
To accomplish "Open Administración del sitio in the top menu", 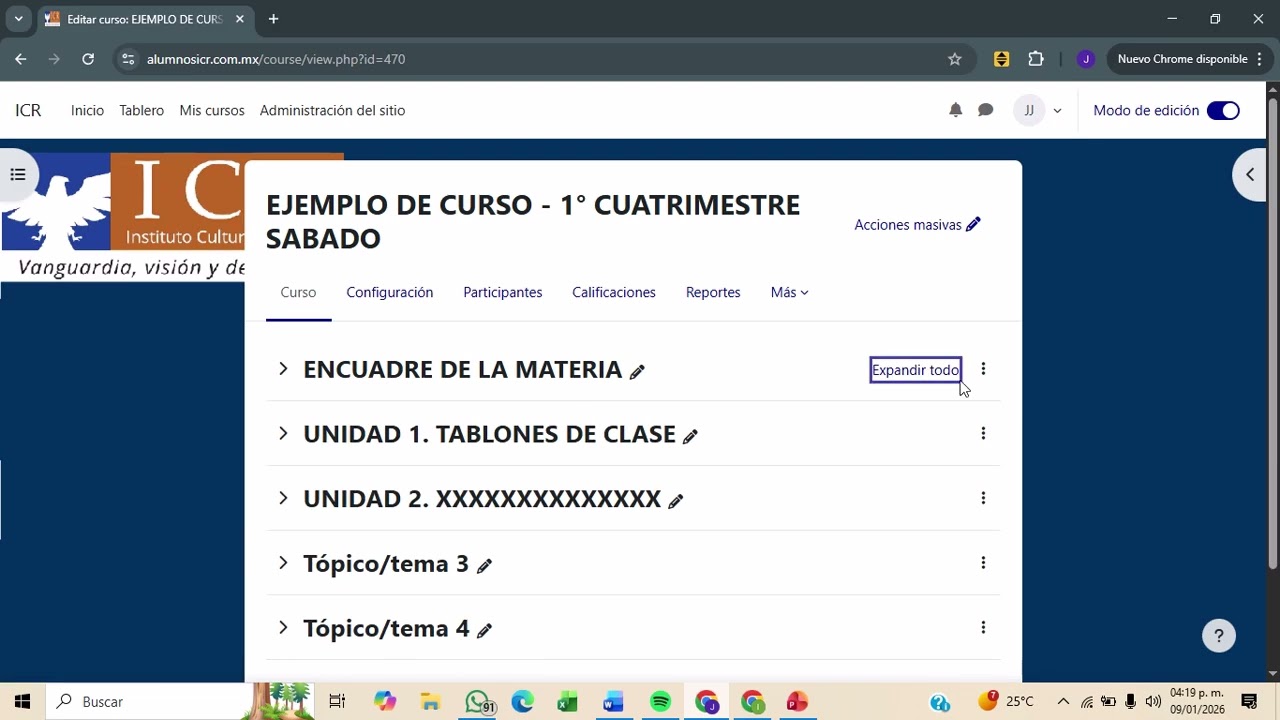I will coord(332,110).
